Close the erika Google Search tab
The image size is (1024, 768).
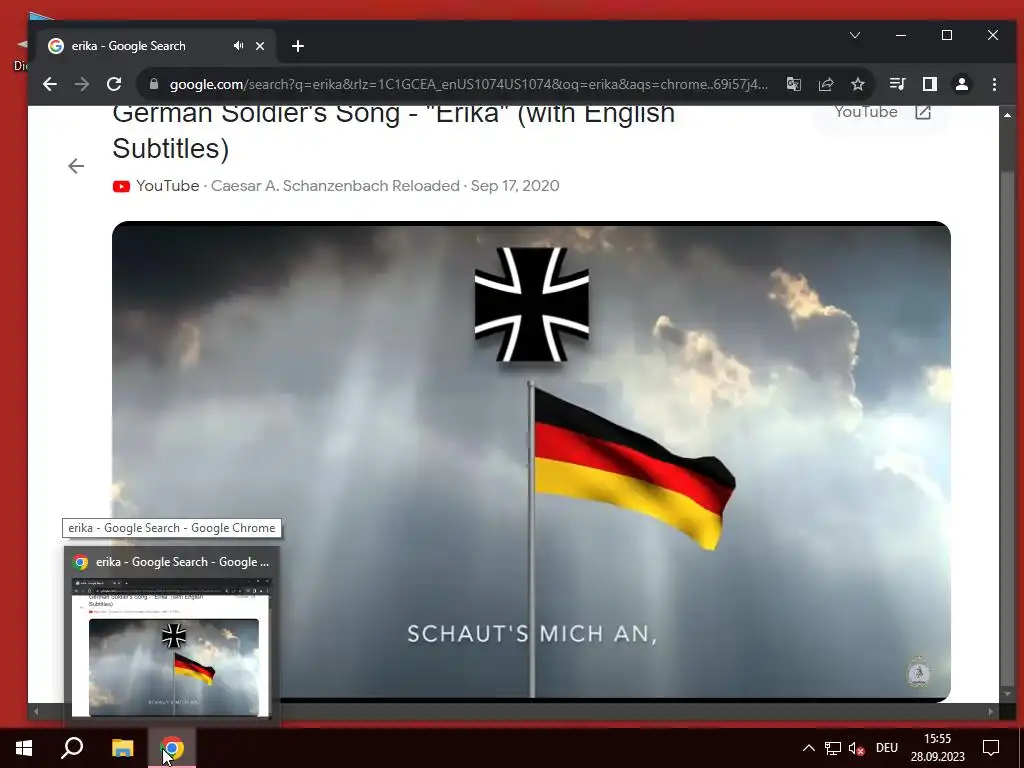click(x=260, y=46)
